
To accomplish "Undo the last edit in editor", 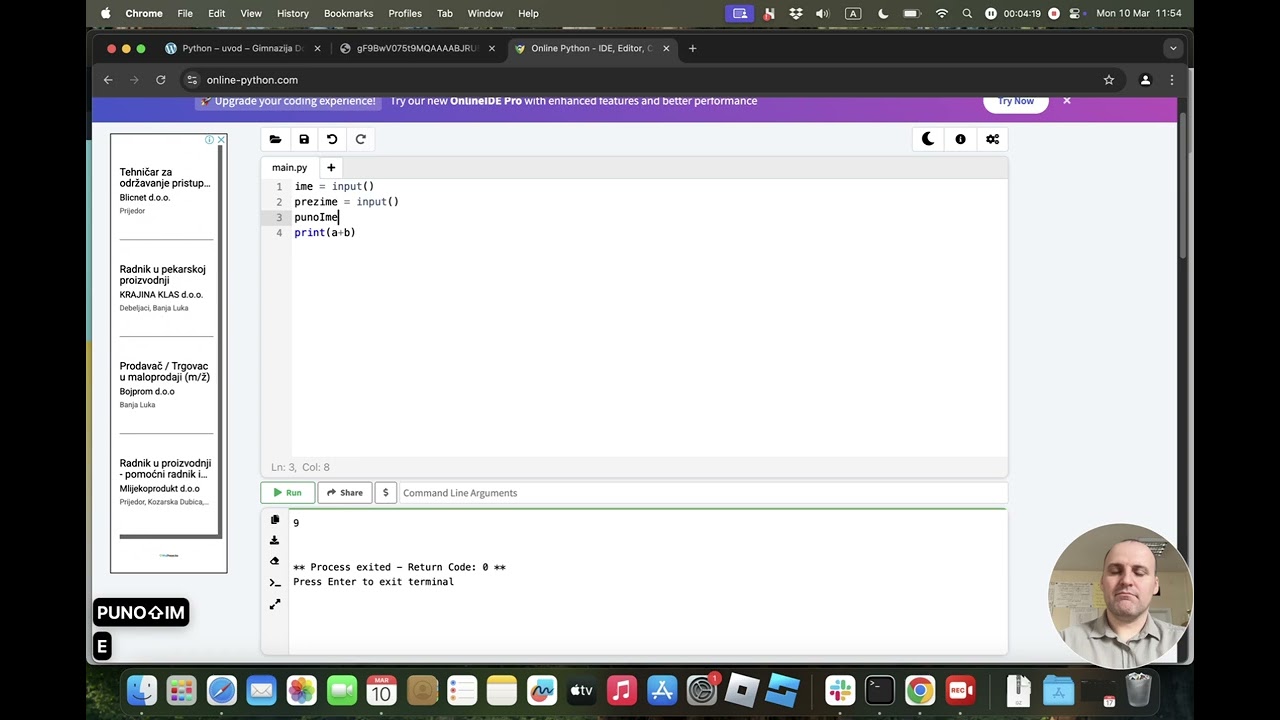I will point(332,139).
